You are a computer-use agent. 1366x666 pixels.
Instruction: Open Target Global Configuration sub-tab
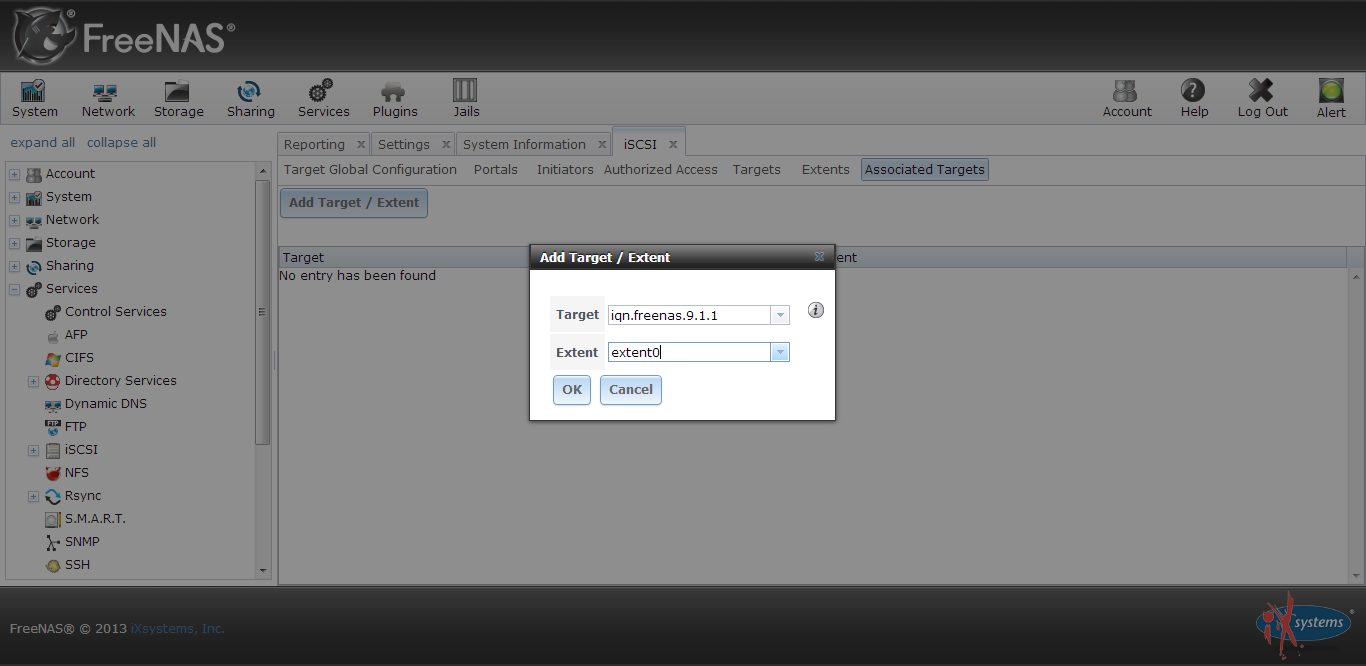click(x=370, y=170)
